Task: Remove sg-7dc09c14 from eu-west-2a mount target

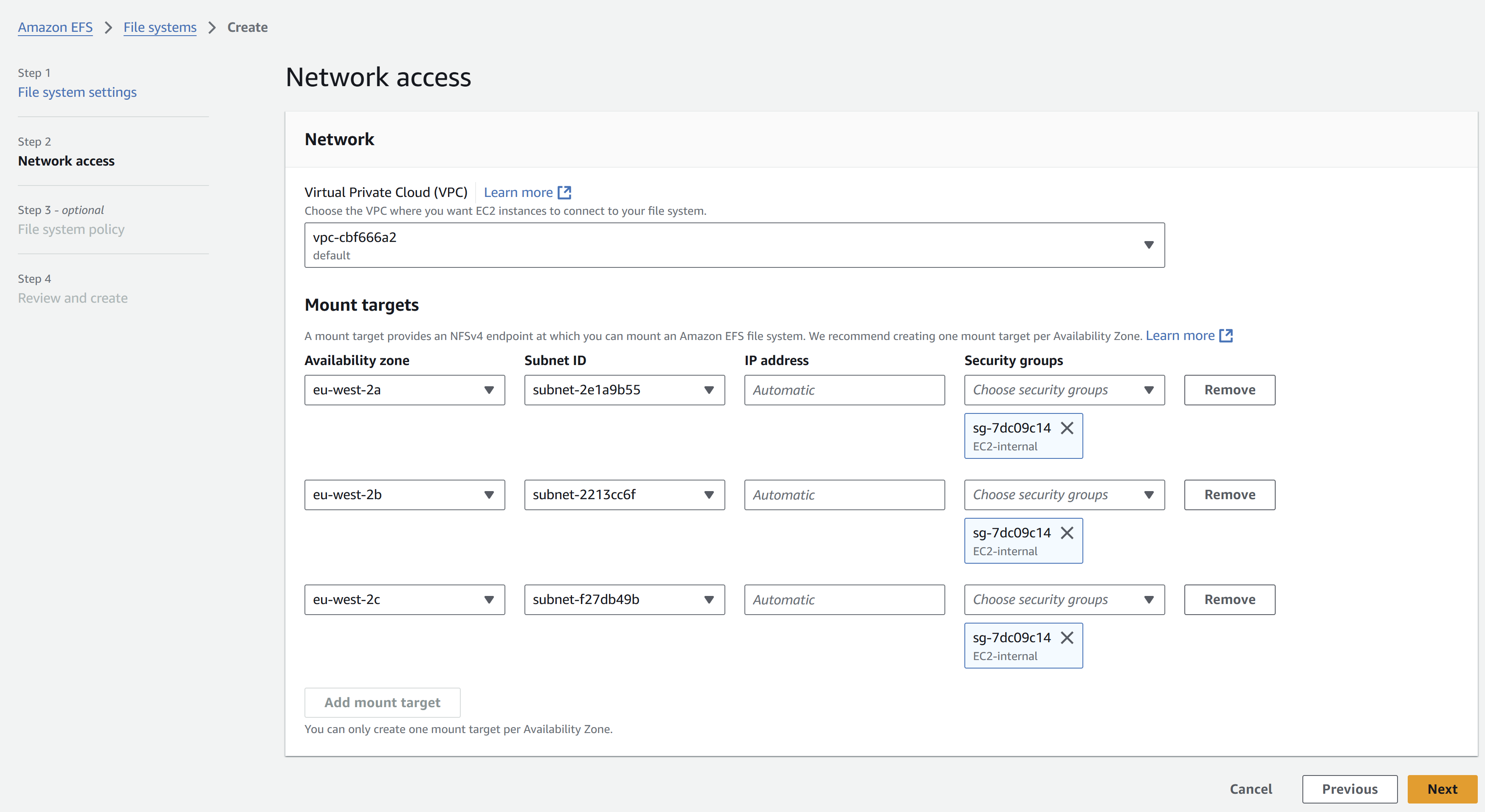Action: (1067, 428)
